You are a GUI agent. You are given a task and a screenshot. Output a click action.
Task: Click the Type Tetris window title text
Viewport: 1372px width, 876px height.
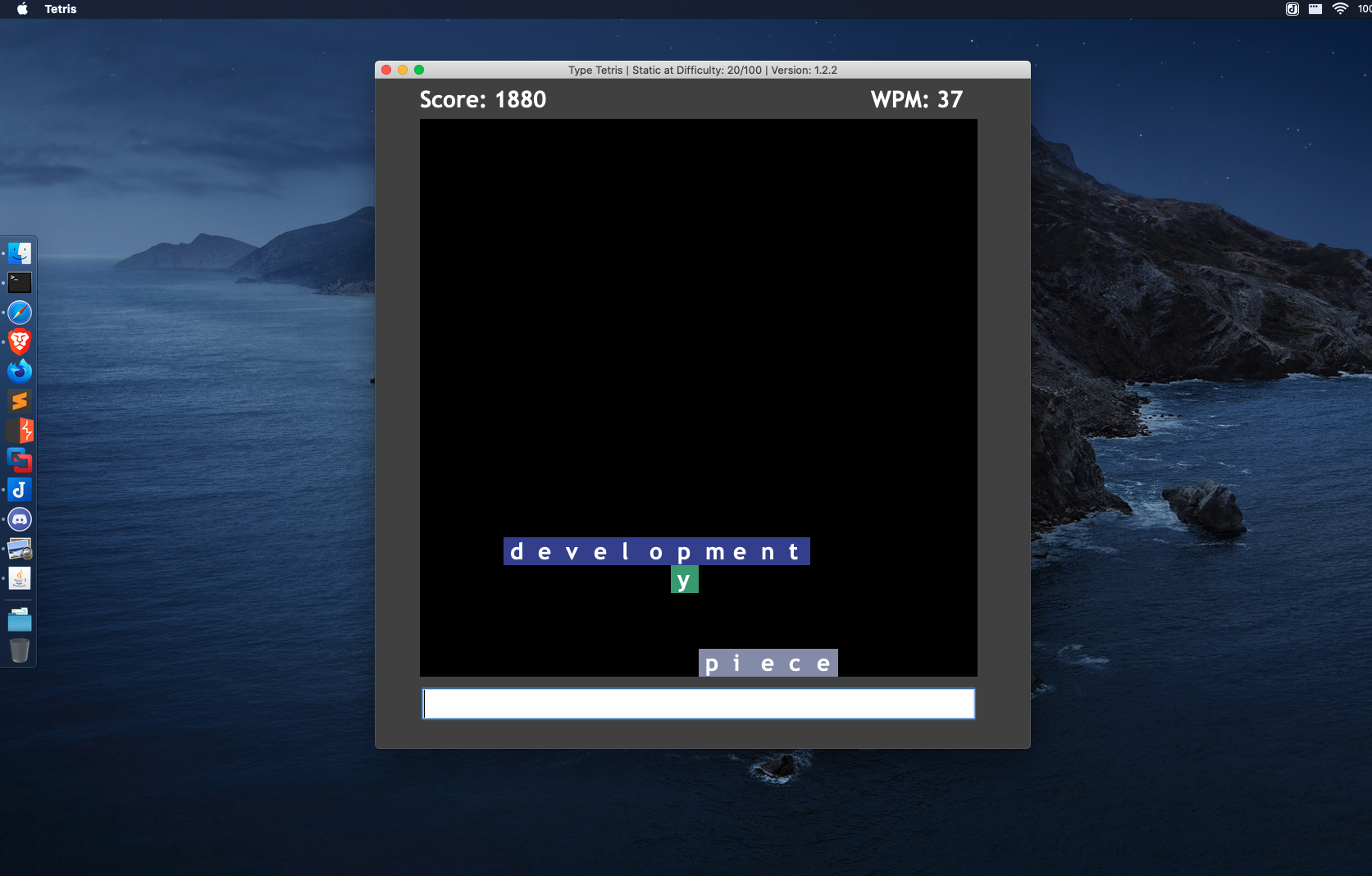(x=703, y=70)
